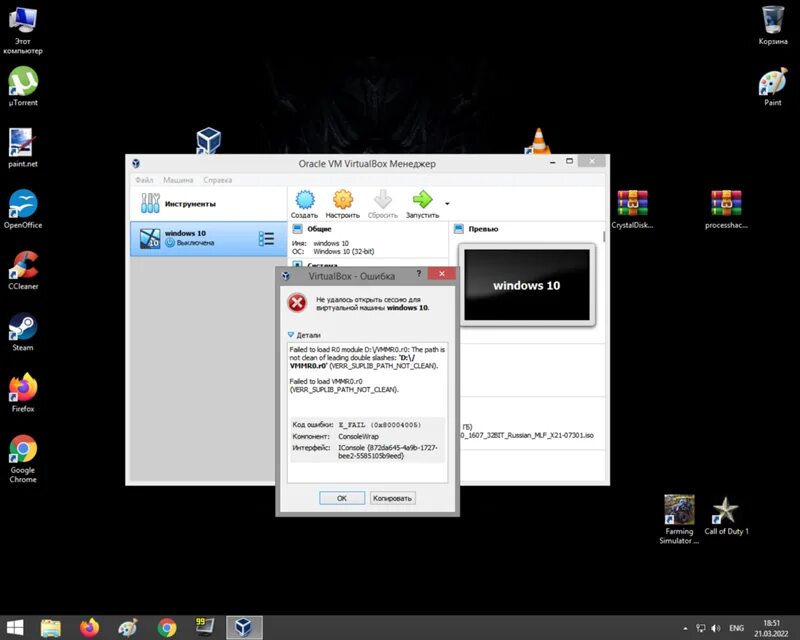The height and width of the screenshot is (640, 800).
Task: Click the ISO file name in manager details
Action: [528, 435]
